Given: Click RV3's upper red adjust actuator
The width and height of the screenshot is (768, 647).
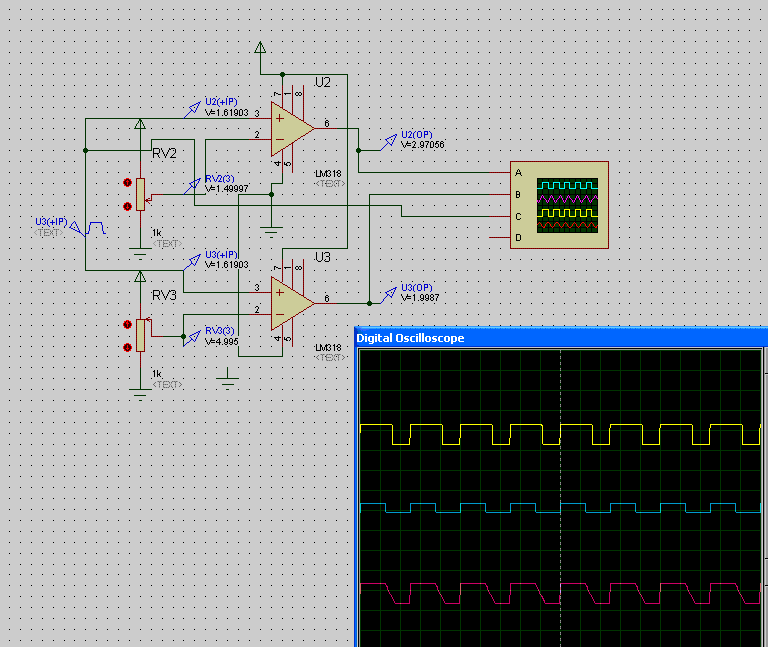Looking at the screenshot, I should [127, 324].
